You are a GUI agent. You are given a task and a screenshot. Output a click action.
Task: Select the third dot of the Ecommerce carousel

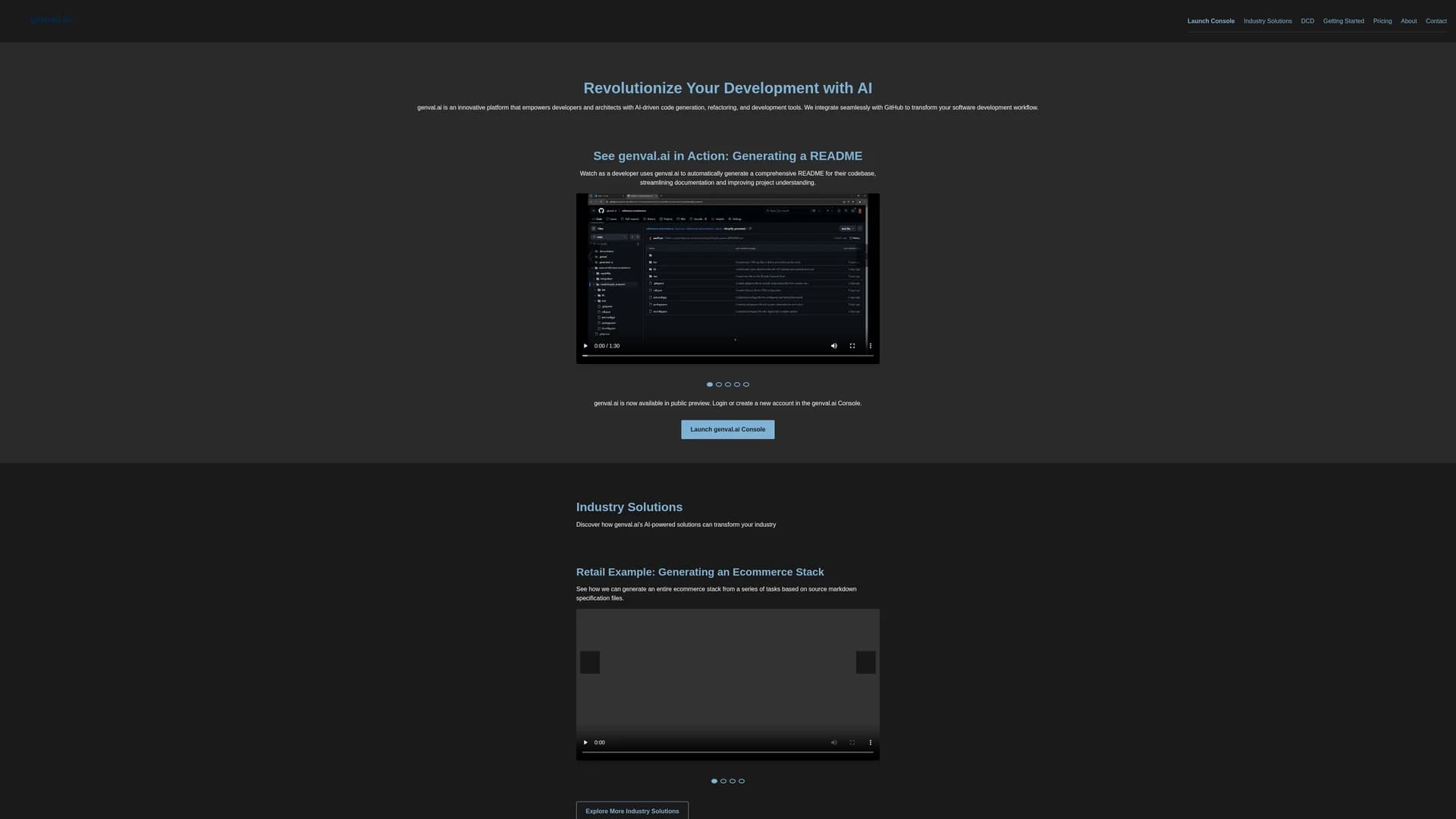[733, 781]
